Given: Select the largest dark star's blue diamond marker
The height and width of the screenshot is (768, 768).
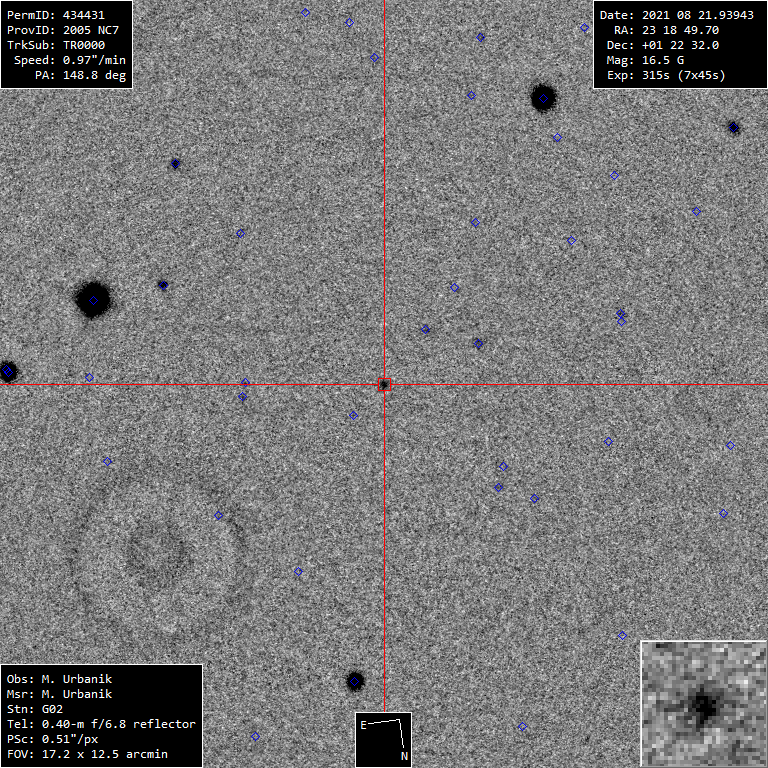Looking at the screenshot, I should pyautogui.click(x=94, y=301).
